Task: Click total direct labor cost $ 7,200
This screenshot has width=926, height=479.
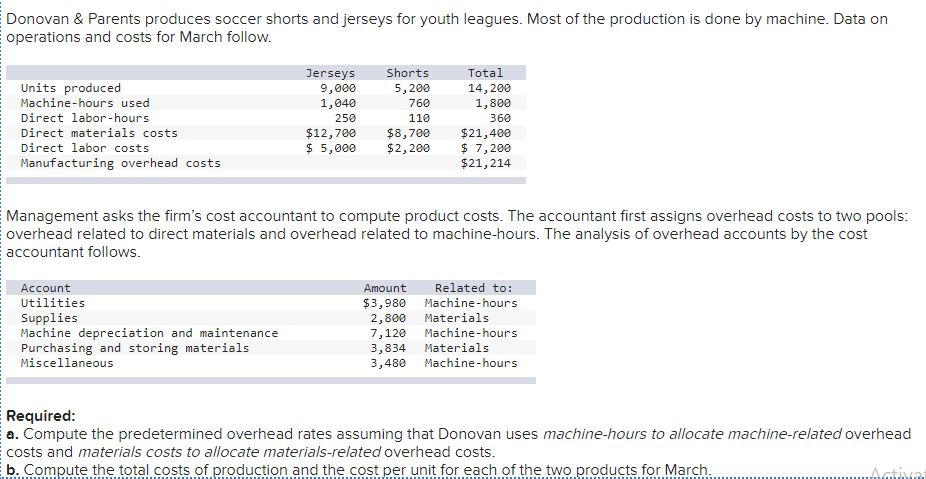Action: (x=486, y=148)
